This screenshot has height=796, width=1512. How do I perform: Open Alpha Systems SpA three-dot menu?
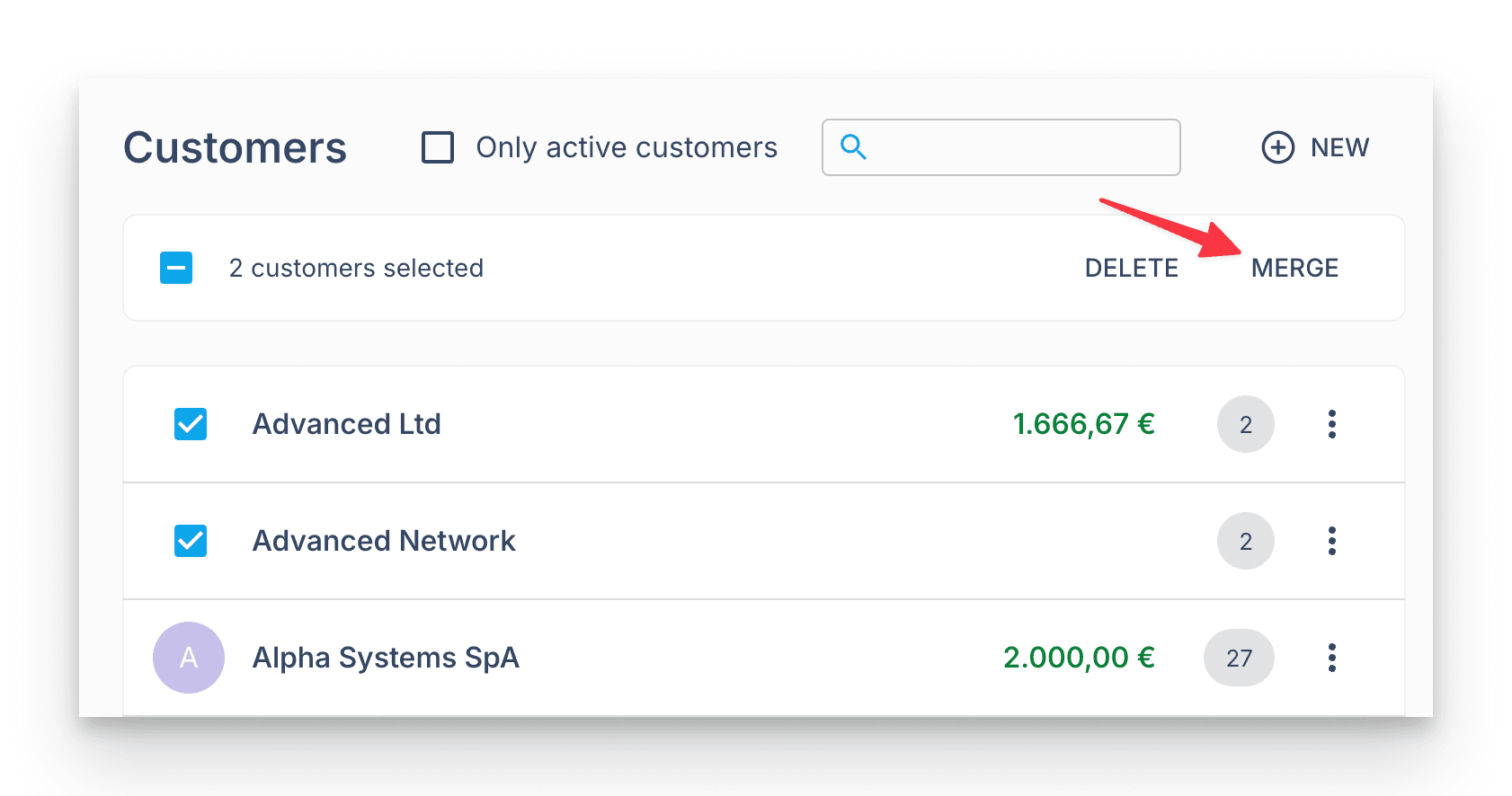point(1331,658)
